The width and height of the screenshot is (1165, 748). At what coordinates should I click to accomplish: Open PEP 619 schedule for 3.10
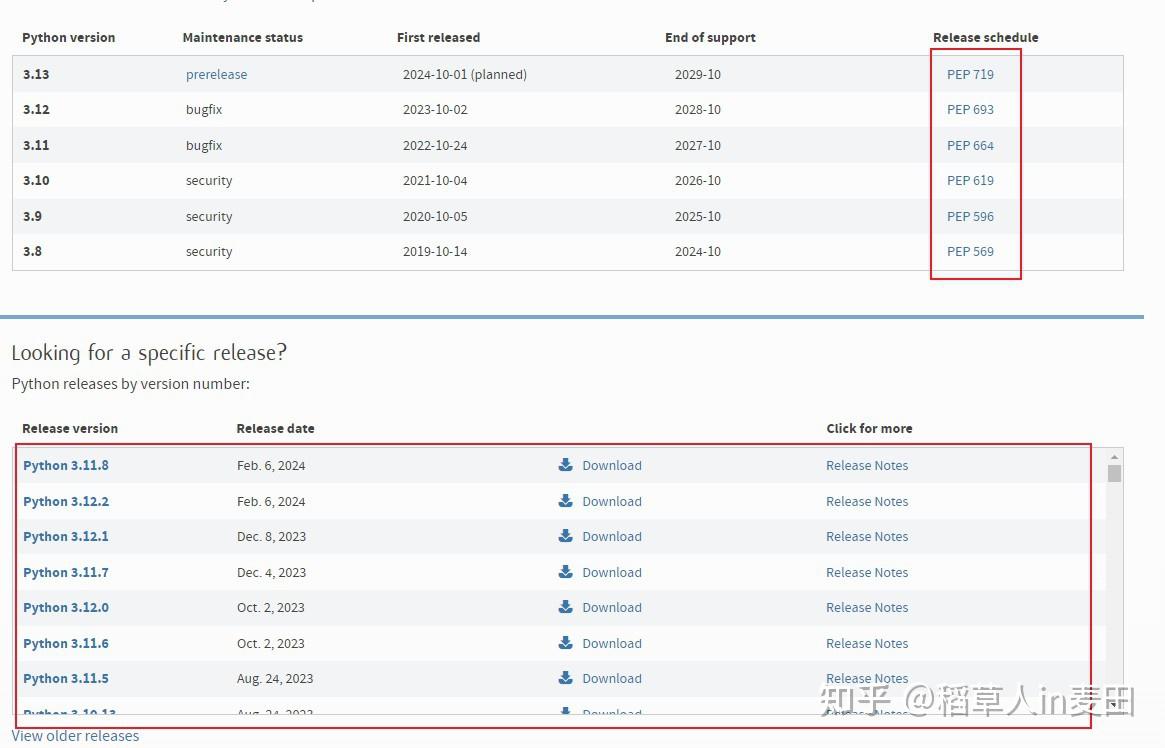pyautogui.click(x=970, y=181)
